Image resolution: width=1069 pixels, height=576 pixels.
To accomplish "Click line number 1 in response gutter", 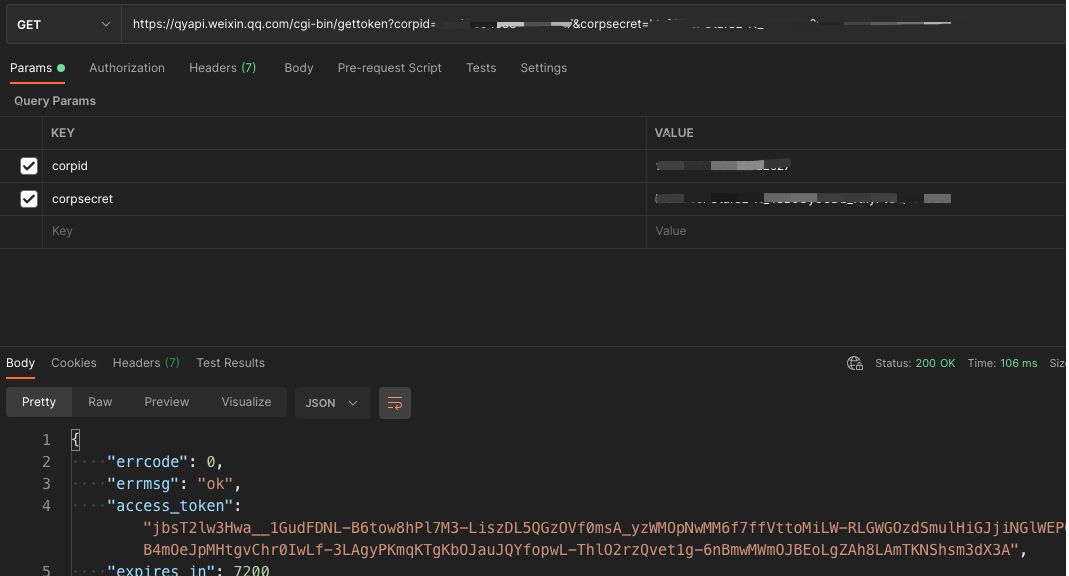I will tap(46, 440).
